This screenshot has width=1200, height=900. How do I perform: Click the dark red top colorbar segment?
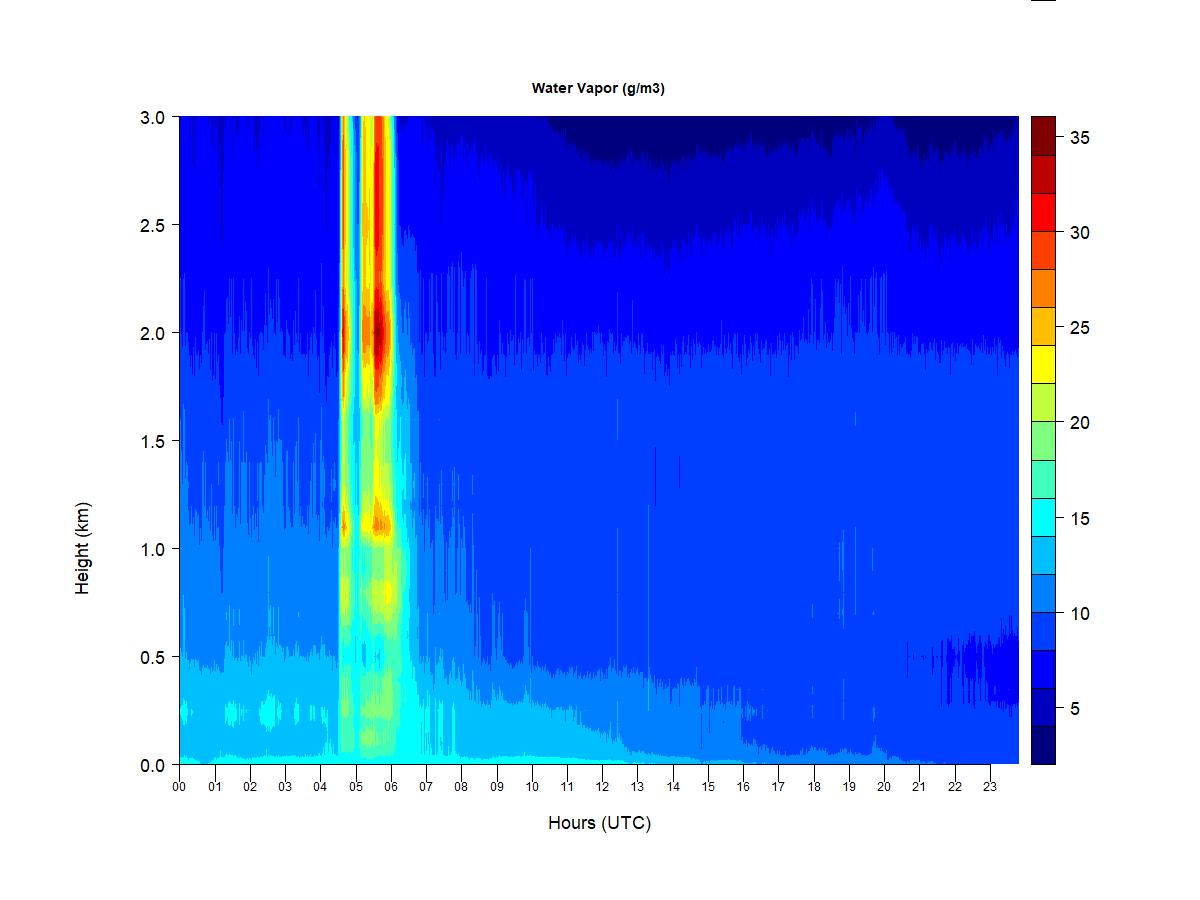click(x=1043, y=136)
